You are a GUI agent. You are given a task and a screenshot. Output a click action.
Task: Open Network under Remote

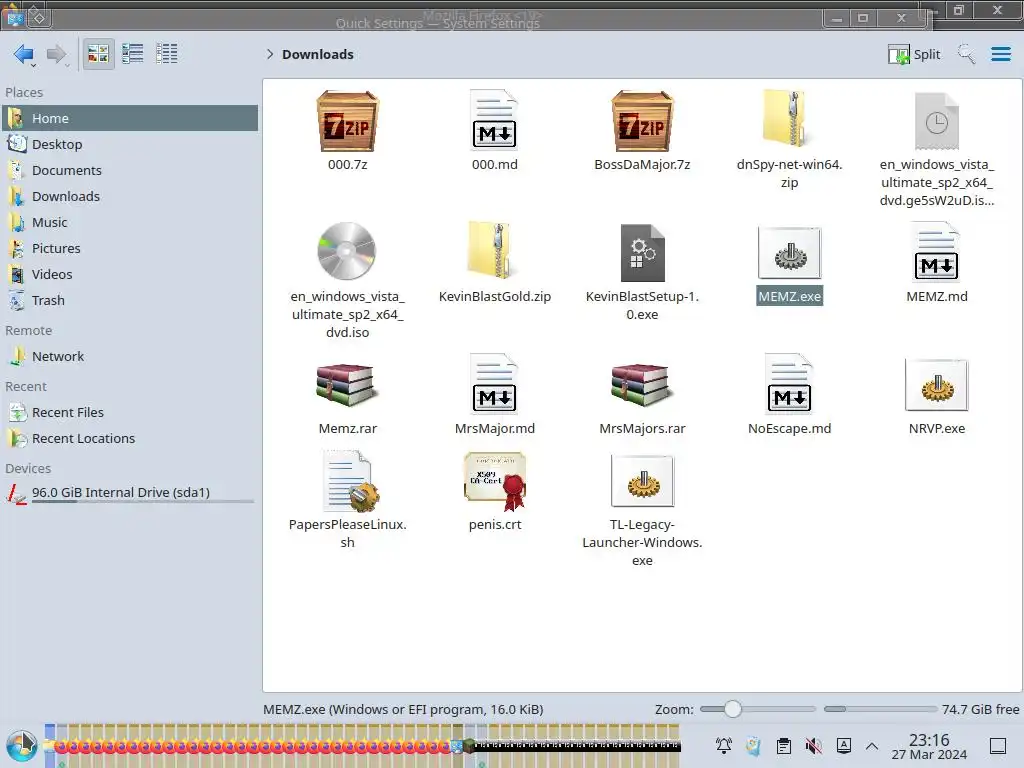tap(130, 357)
